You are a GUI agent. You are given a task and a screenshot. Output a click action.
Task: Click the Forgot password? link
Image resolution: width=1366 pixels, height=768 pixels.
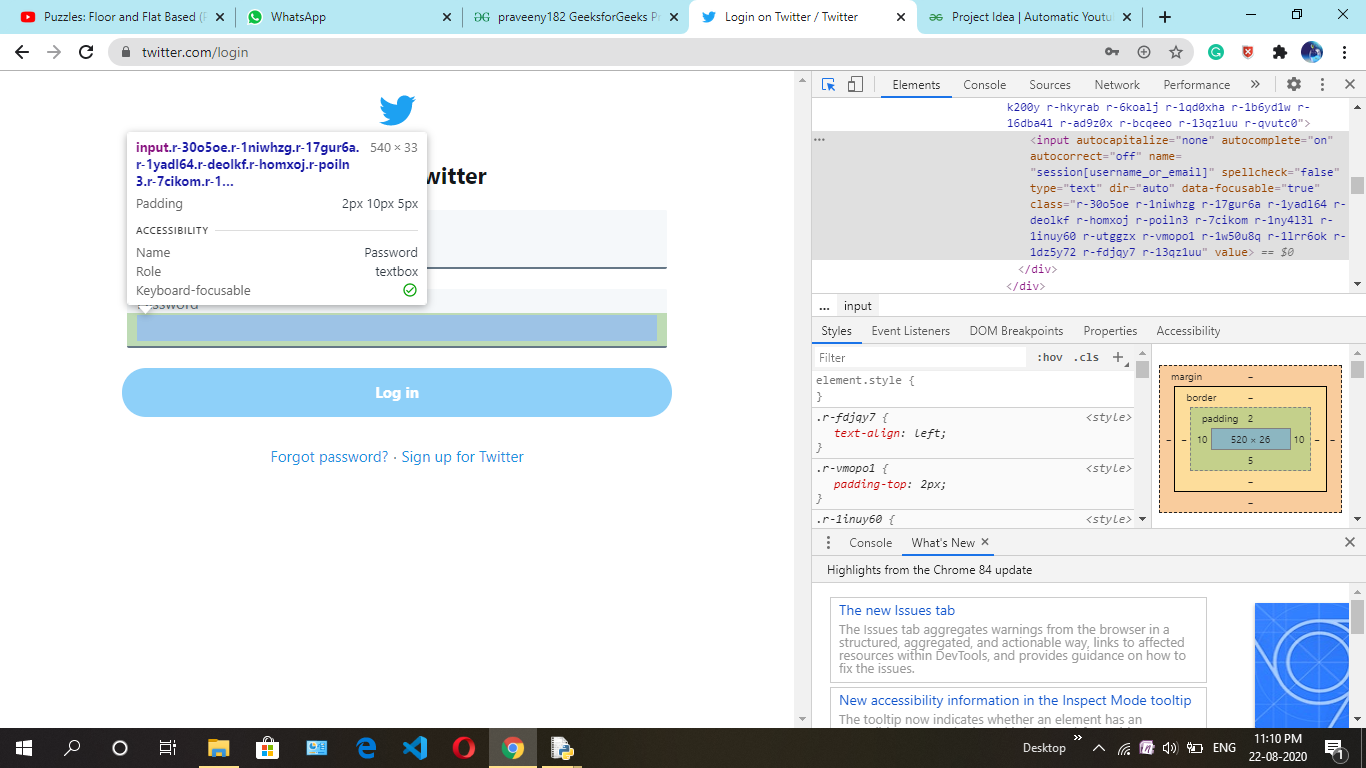tap(329, 457)
